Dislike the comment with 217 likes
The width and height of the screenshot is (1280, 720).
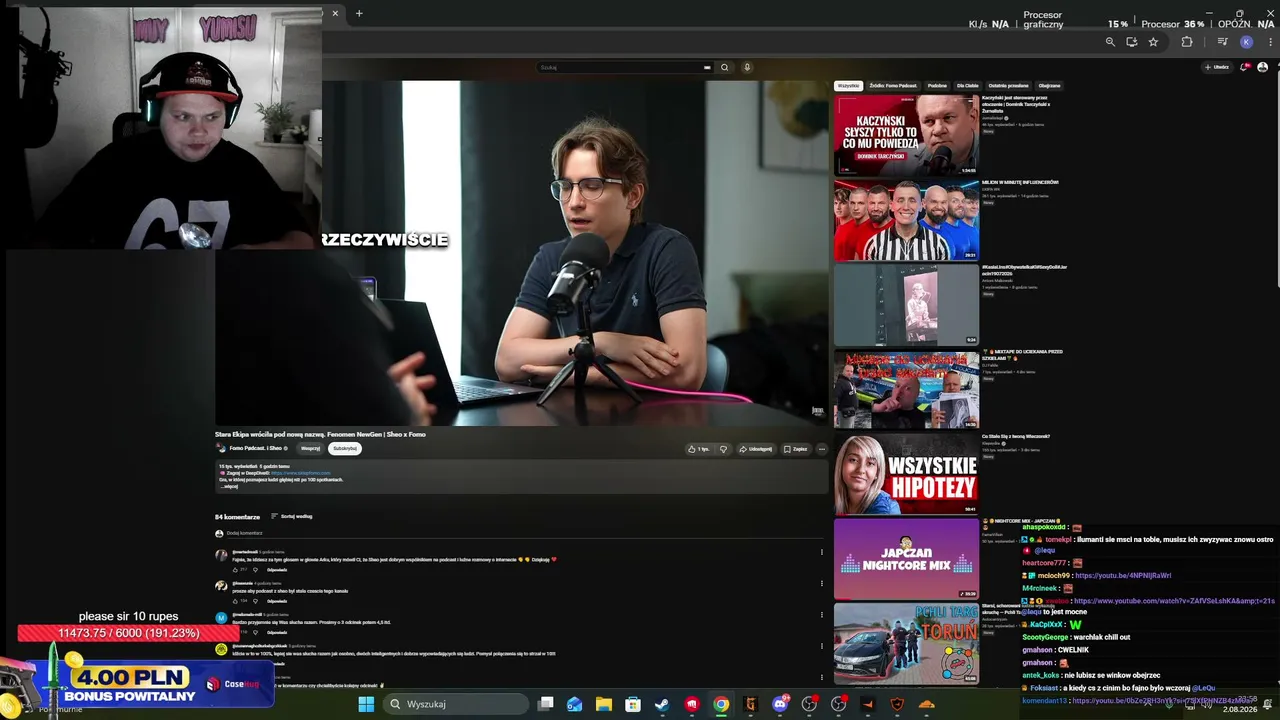pyautogui.click(x=257, y=570)
